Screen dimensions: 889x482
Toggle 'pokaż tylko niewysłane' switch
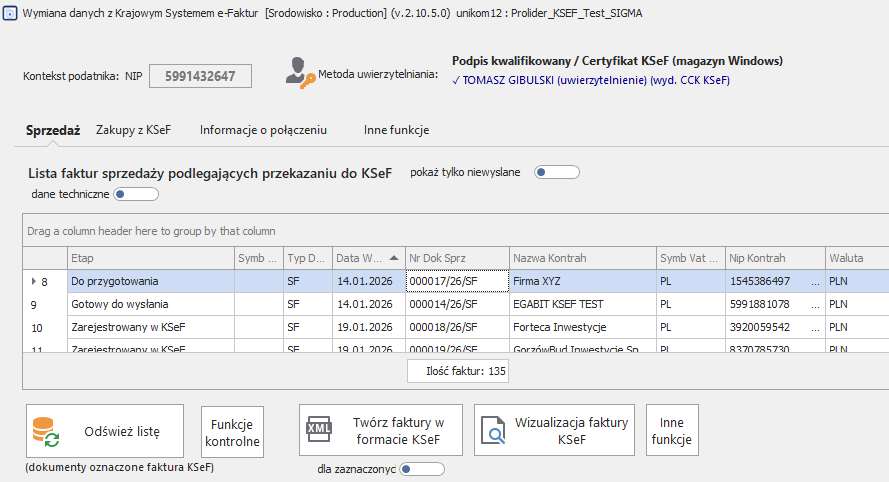coord(557,172)
